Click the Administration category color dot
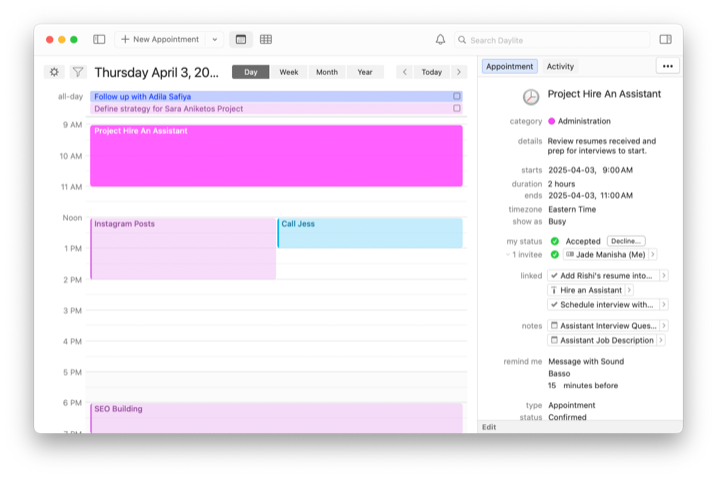The image size is (717, 479). [551, 121]
